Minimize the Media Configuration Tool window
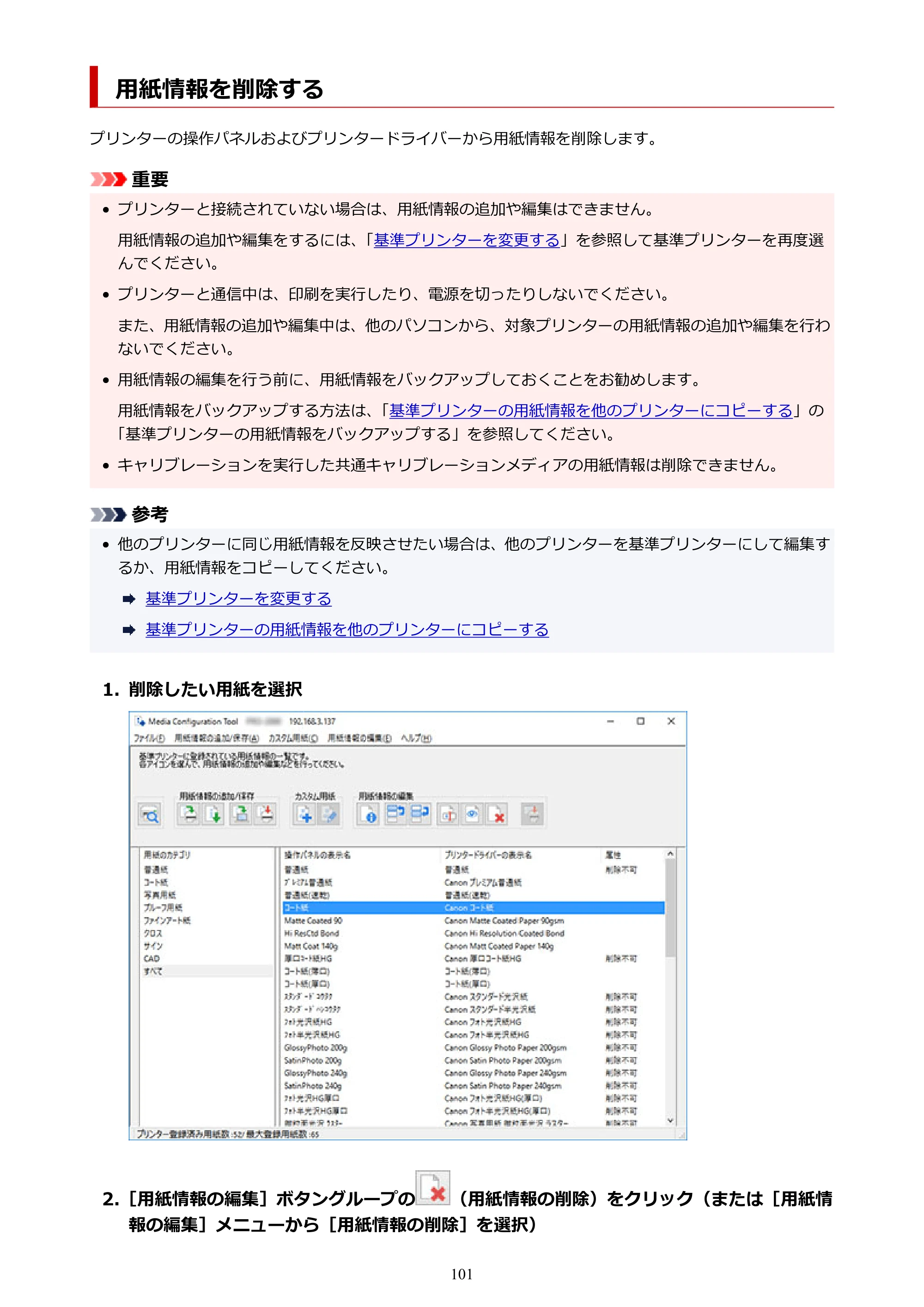The image size is (924, 1307). 610,721
